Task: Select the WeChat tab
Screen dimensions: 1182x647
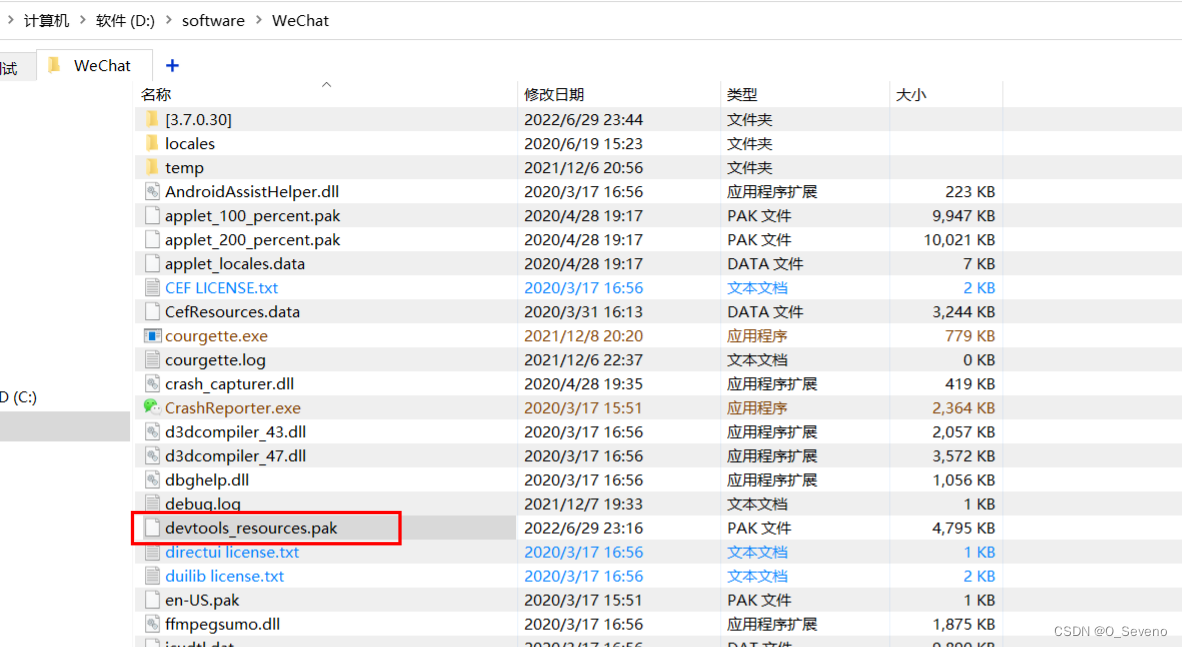Action: 94,66
